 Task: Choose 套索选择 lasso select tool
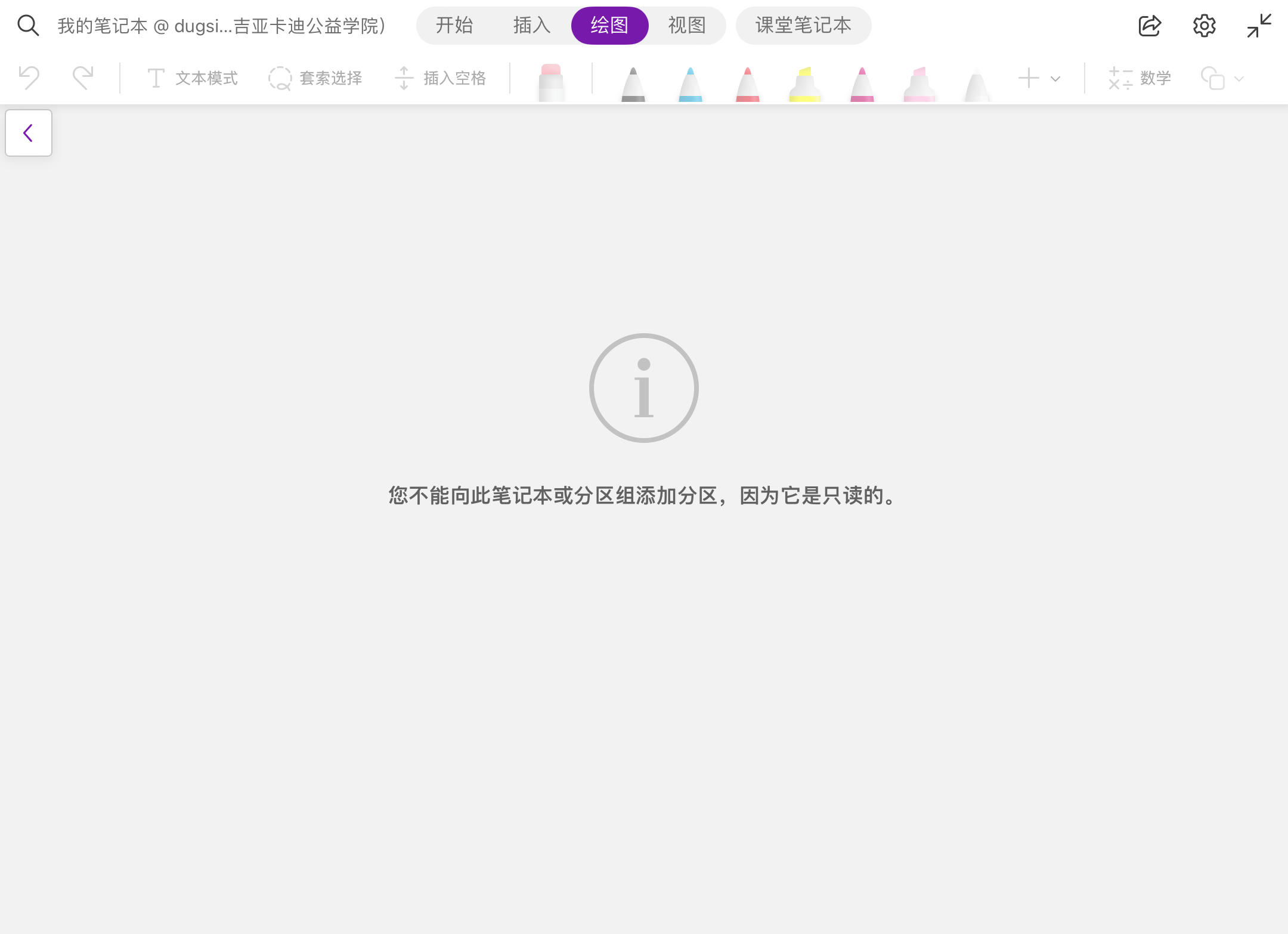(315, 78)
